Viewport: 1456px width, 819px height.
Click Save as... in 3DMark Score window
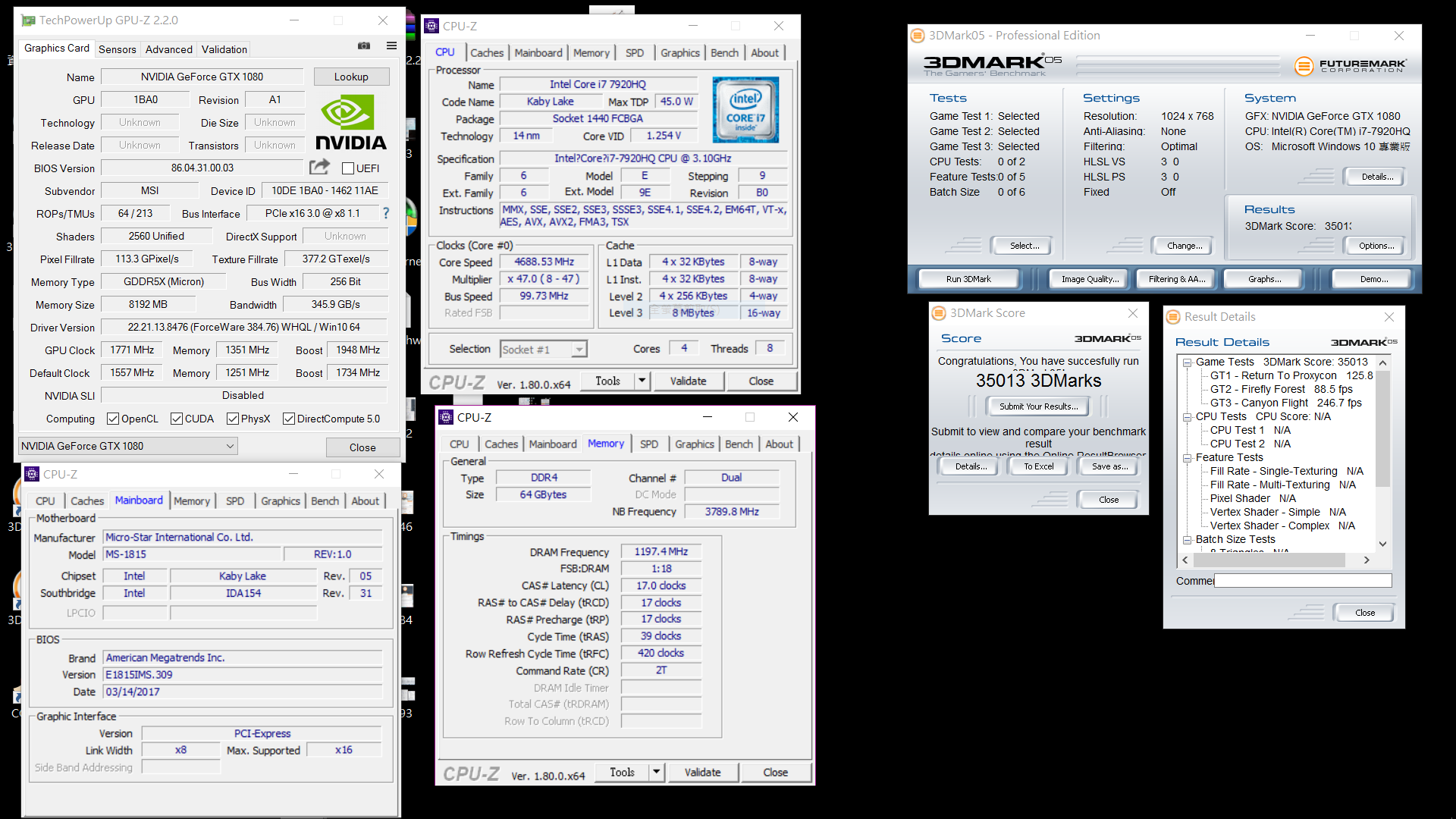click(1109, 466)
